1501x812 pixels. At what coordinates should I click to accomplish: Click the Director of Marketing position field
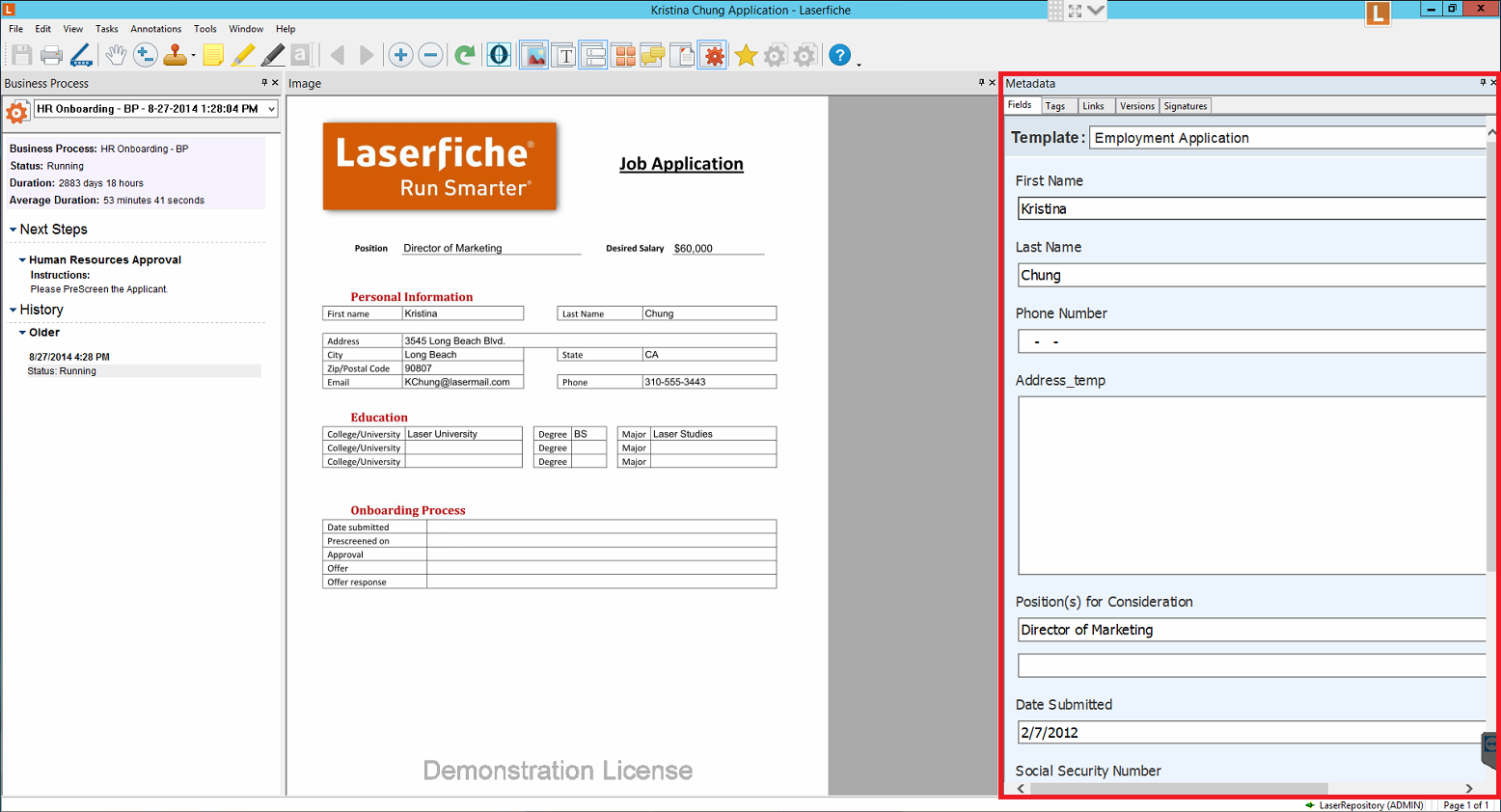(1252, 630)
